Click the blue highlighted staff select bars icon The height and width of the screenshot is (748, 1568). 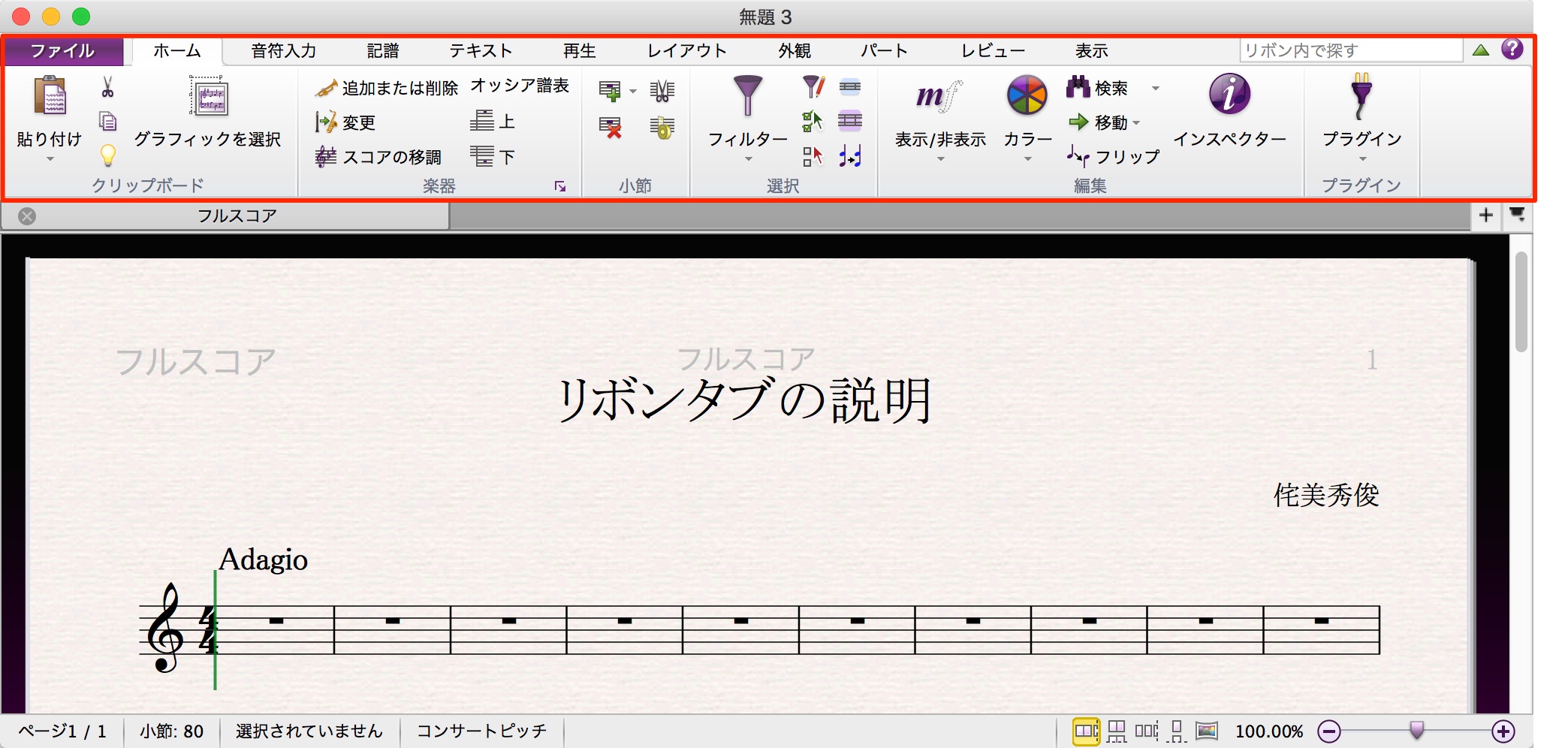tap(849, 87)
